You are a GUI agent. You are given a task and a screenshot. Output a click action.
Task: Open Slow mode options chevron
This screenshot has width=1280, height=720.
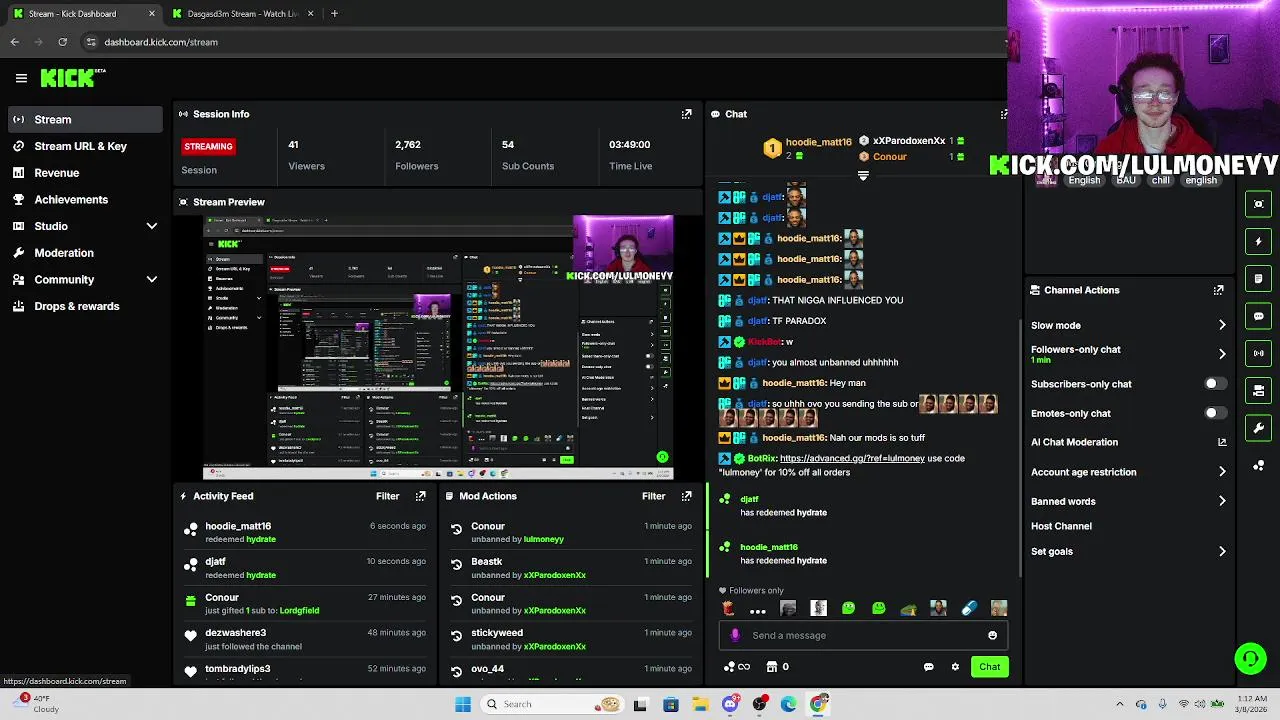[x=1222, y=325]
